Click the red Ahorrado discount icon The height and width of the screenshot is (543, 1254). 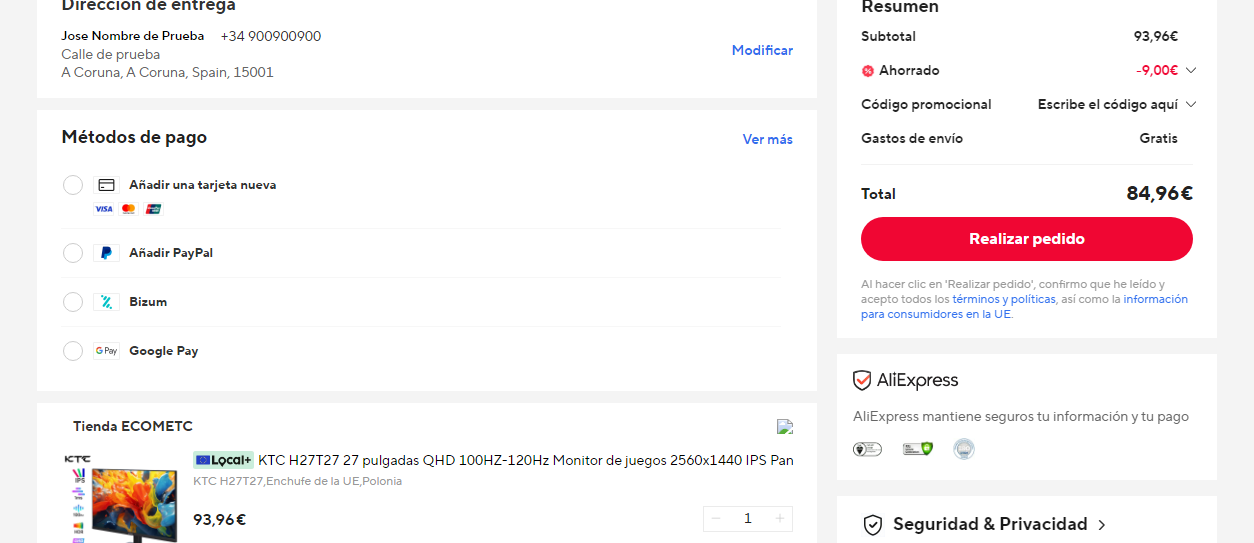(868, 71)
